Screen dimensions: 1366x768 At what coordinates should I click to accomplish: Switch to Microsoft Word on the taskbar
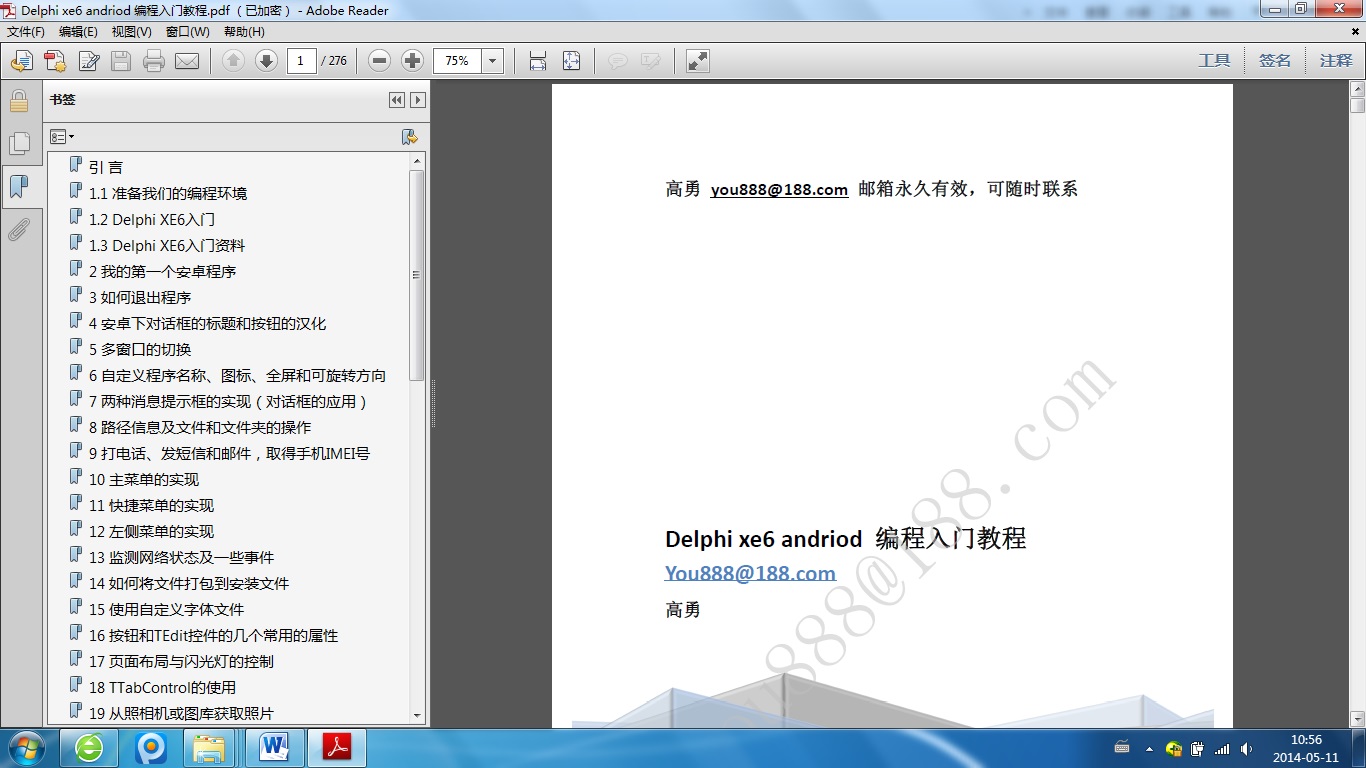273,748
